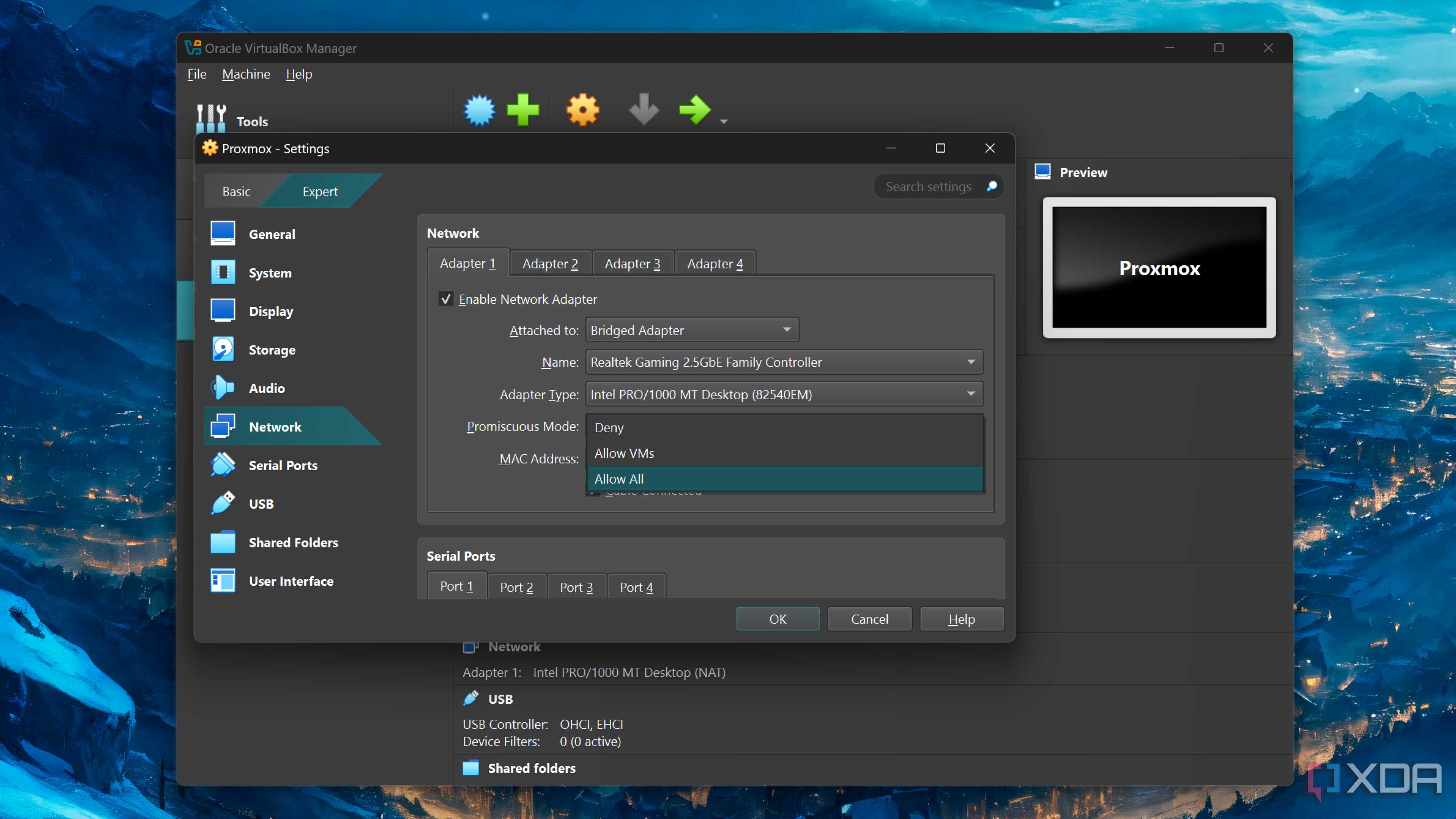Viewport: 1456px width, 819px height.
Task: Toggle Enable Network Adapter checkbox
Action: click(x=446, y=298)
